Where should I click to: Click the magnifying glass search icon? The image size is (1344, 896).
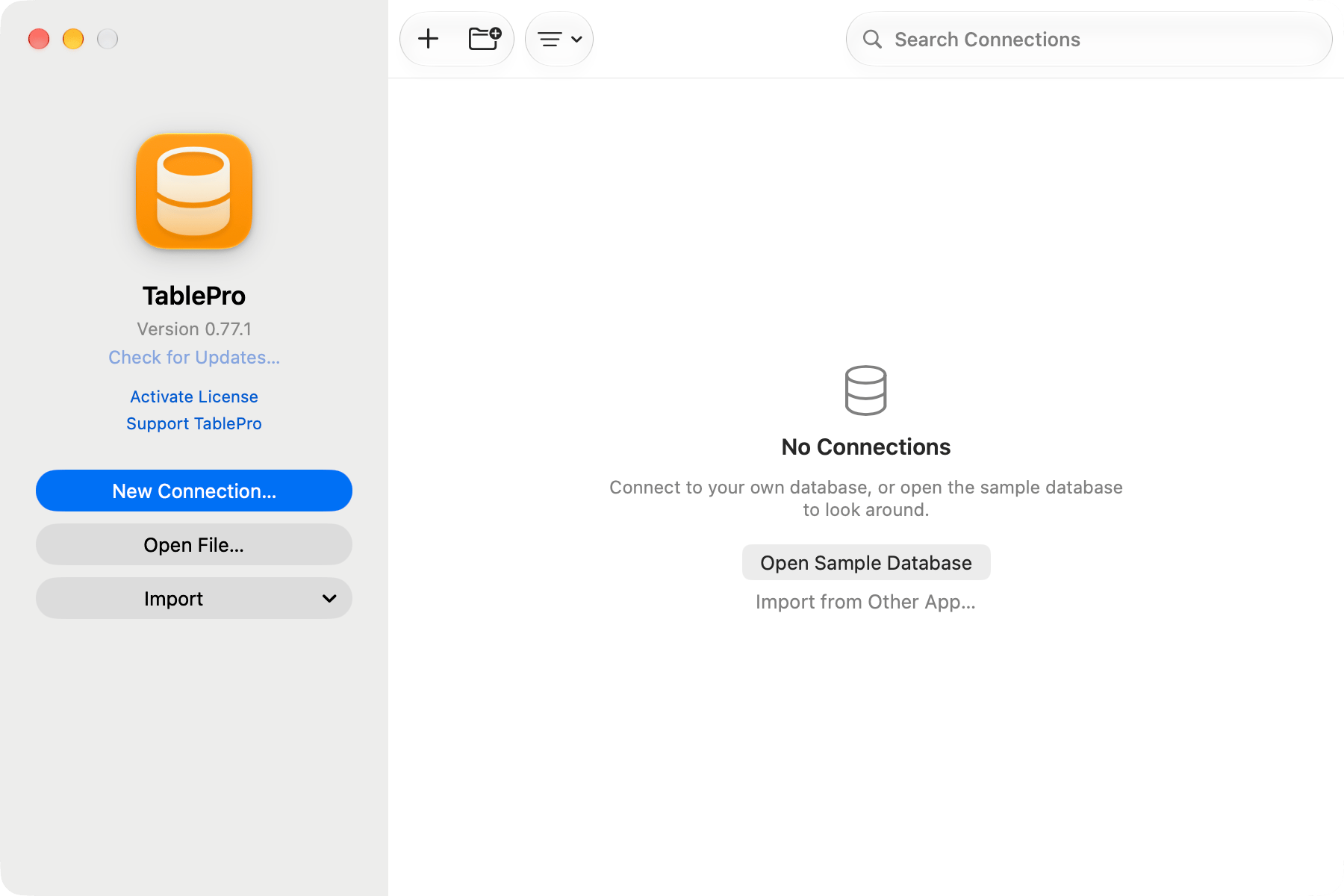[872, 39]
